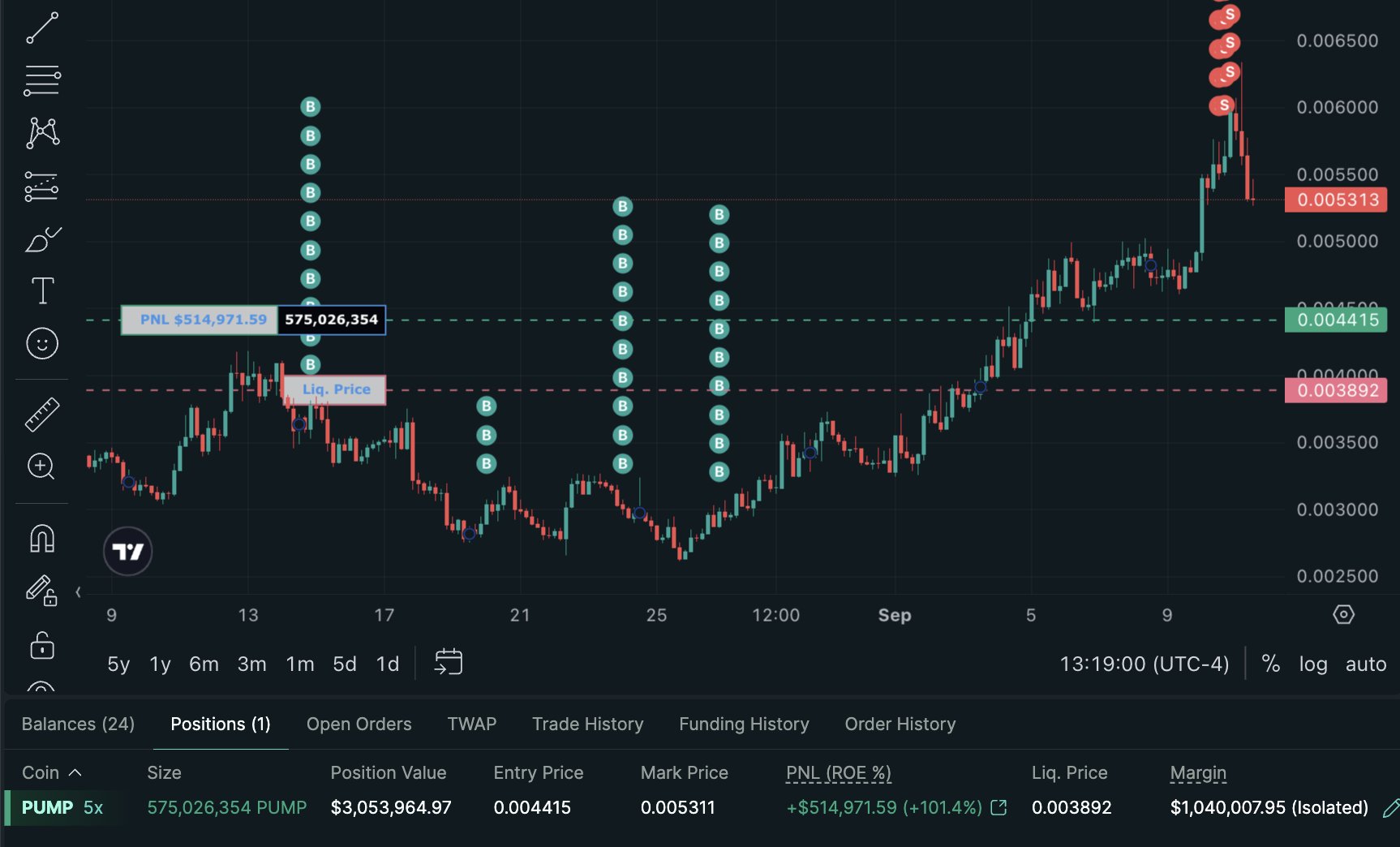This screenshot has width=1400, height=847.
Task: Open the Trade History tab
Action: coord(587,724)
